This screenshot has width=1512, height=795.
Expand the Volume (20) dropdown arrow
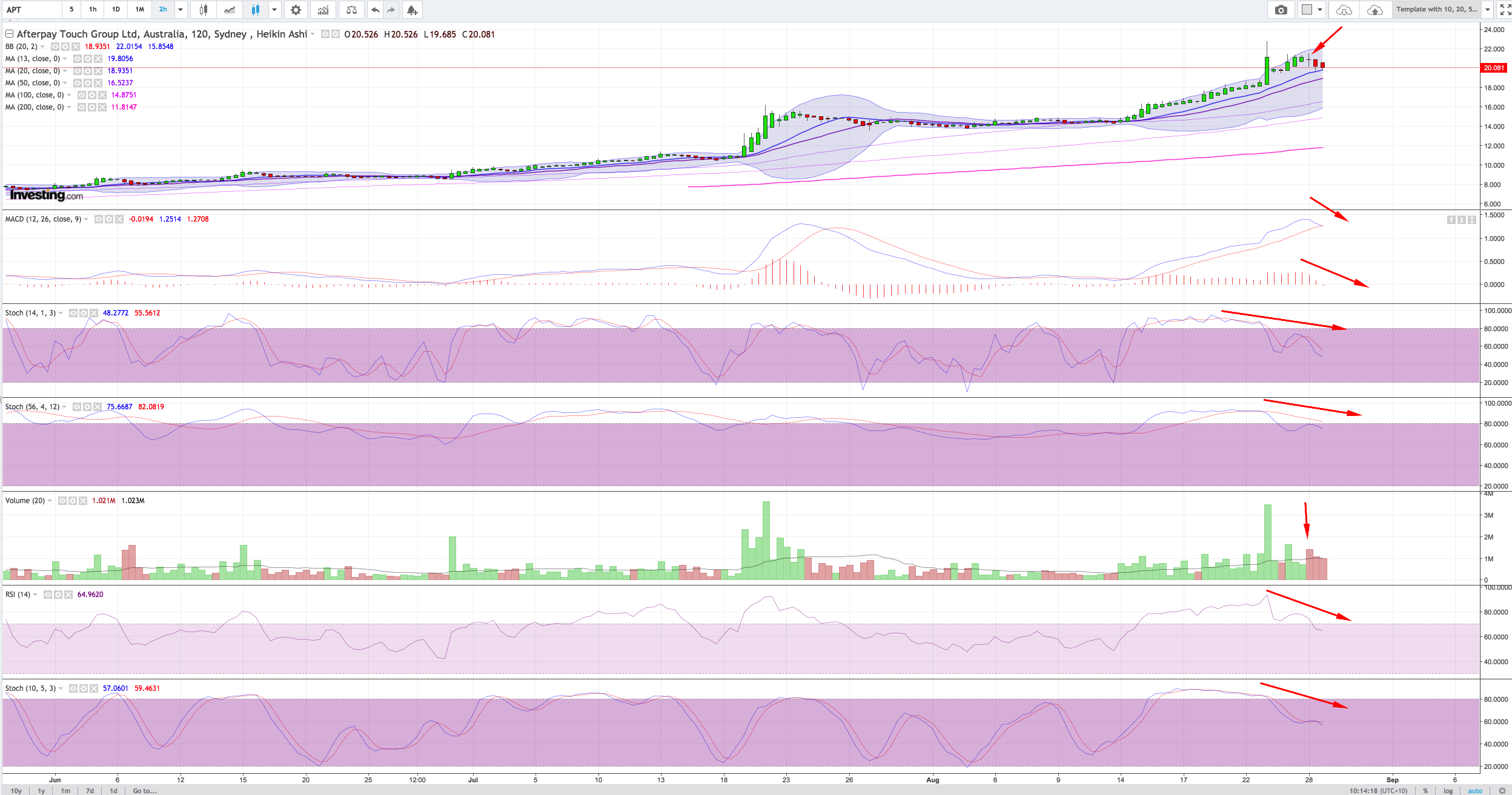50,501
